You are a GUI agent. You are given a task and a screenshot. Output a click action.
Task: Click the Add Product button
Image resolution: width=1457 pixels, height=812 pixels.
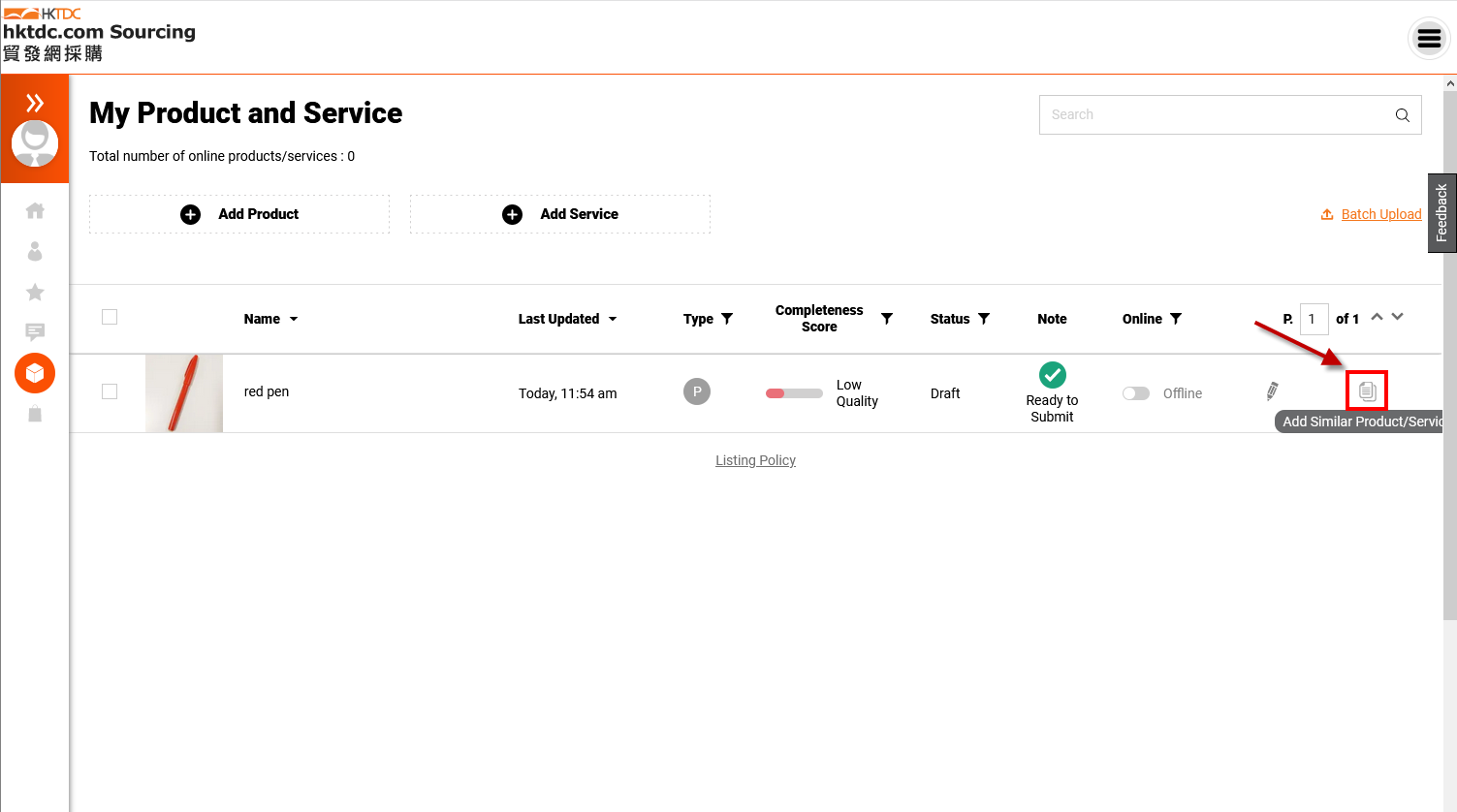click(239, 214)
